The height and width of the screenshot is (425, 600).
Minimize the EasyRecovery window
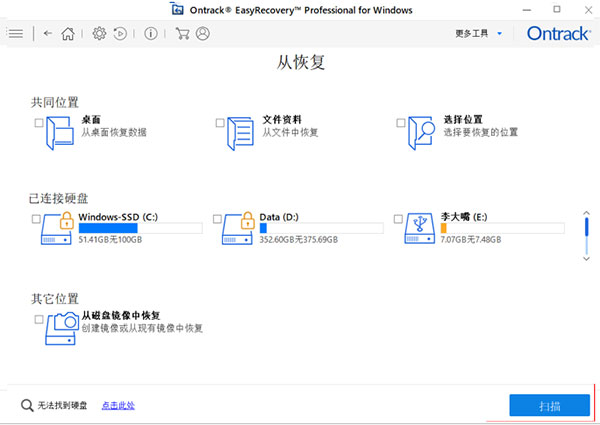[527, 10]
